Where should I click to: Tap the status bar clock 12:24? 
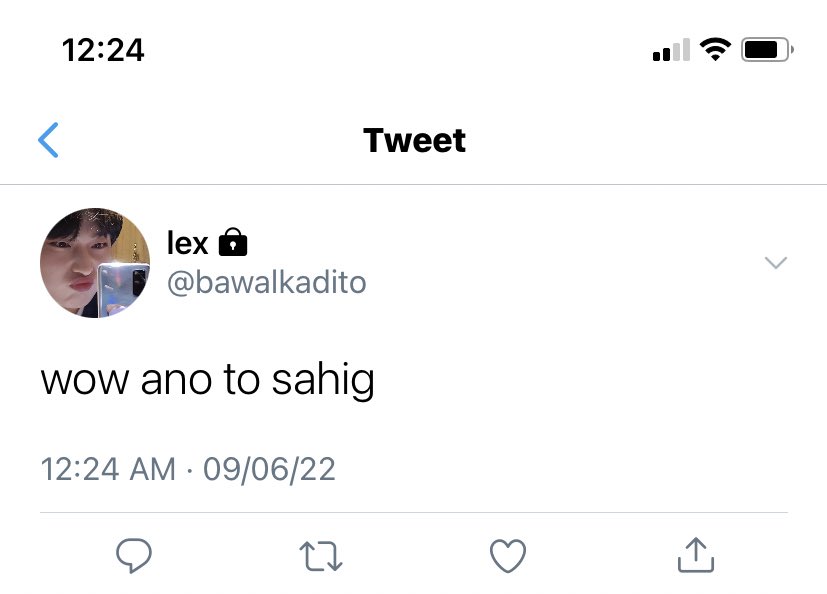coord(103,50)
